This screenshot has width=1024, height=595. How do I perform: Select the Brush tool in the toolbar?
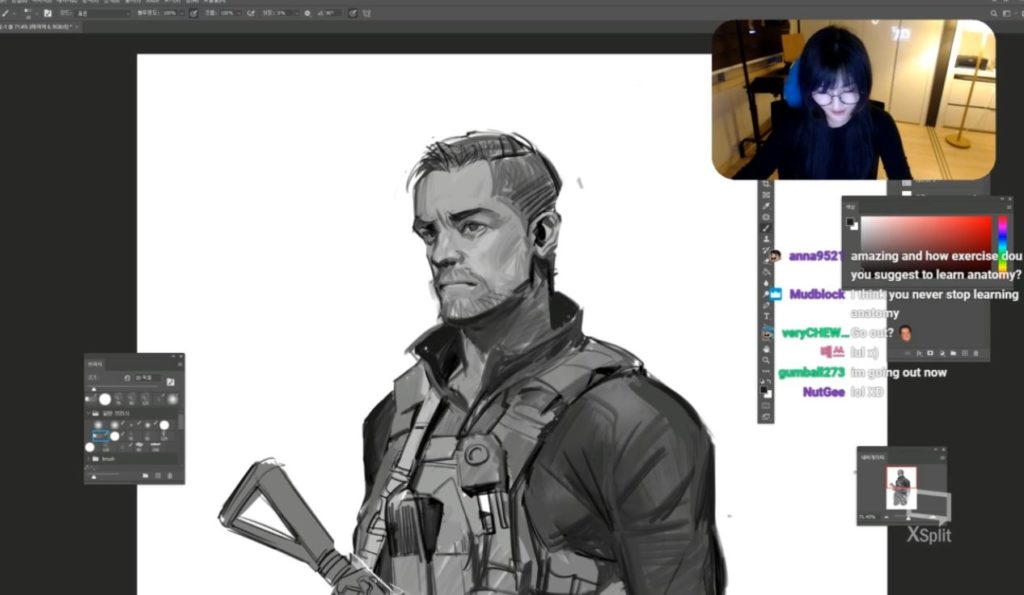pos(766,228)
